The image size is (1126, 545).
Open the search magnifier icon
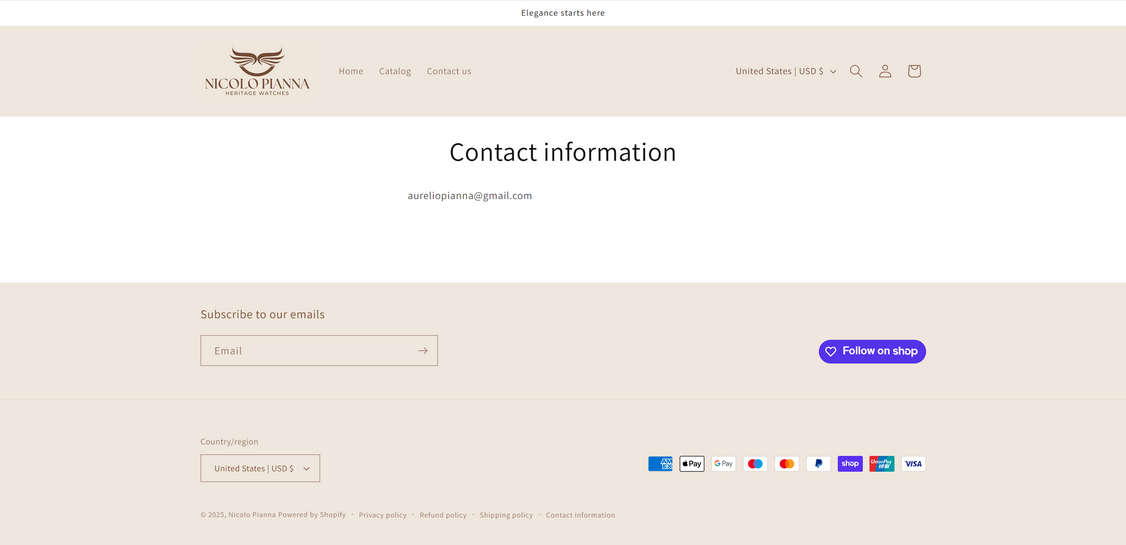tap(856, 71)
